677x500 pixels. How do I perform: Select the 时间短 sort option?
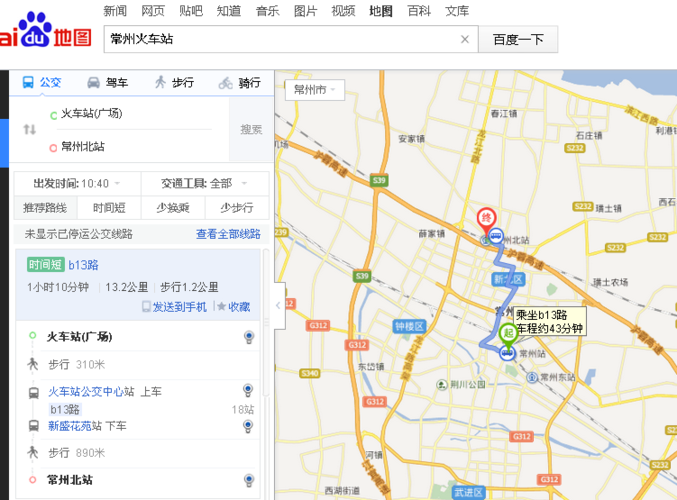109,208
